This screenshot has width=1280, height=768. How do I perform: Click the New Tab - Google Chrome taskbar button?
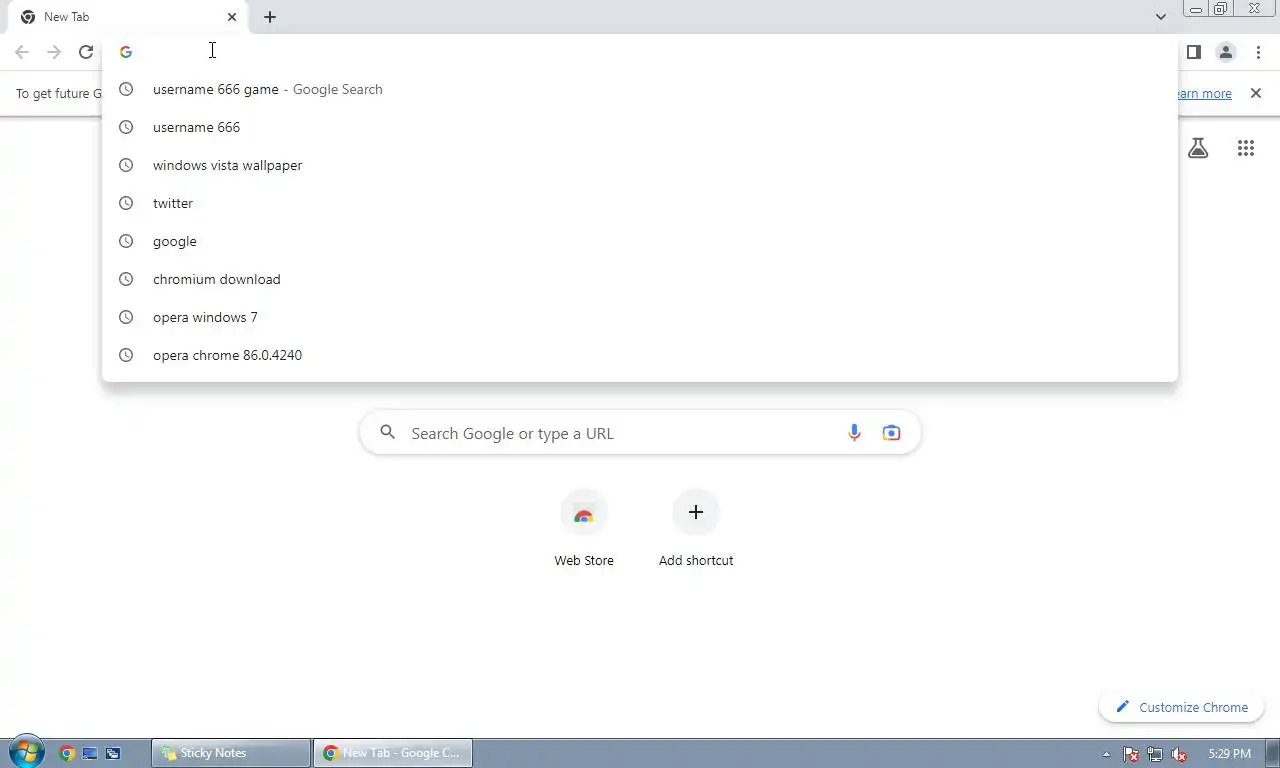click(x=393, y=753)
